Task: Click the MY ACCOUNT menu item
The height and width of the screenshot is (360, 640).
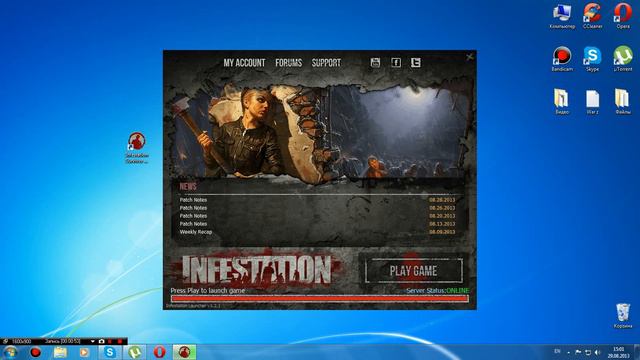Action: (x=244, y=63)
